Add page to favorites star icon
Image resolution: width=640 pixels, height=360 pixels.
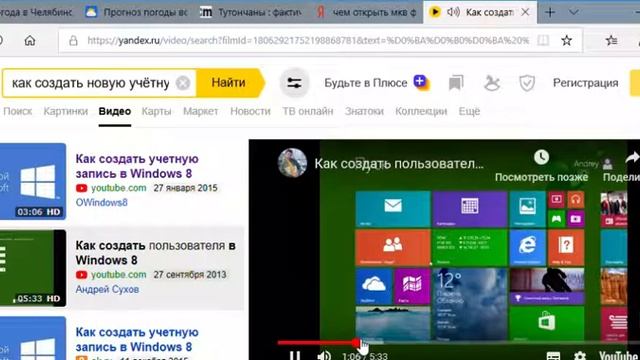pos(566,40)
